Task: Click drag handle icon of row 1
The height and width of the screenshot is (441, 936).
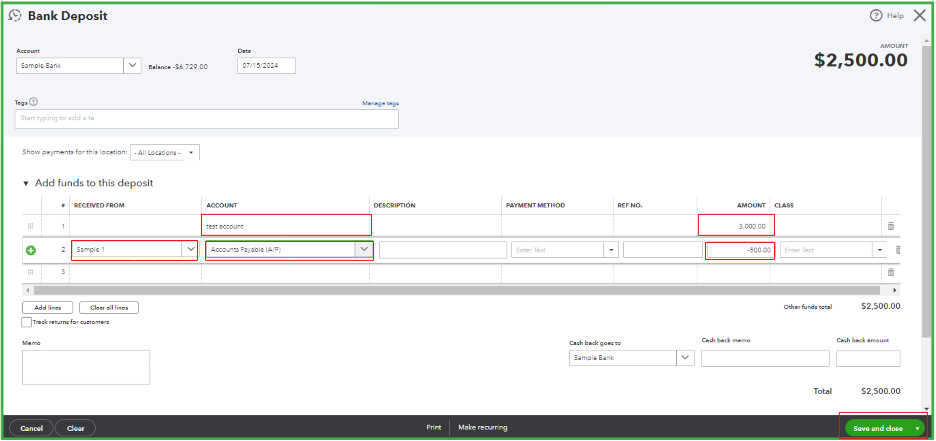Action: (x=31, y=226)
